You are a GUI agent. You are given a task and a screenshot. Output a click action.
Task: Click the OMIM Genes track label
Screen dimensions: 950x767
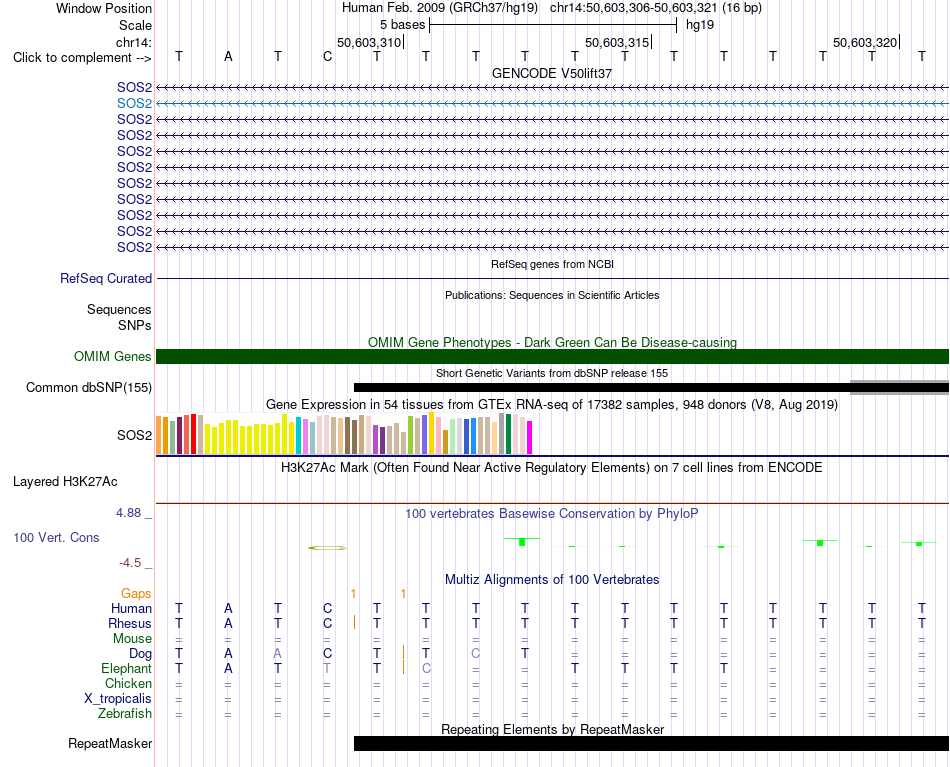(113, 356)
